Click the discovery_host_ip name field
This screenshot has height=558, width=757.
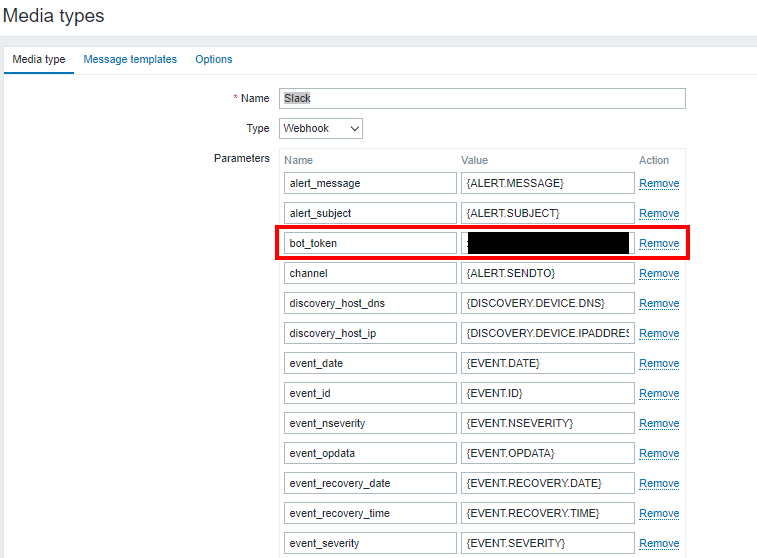[370, 333]
